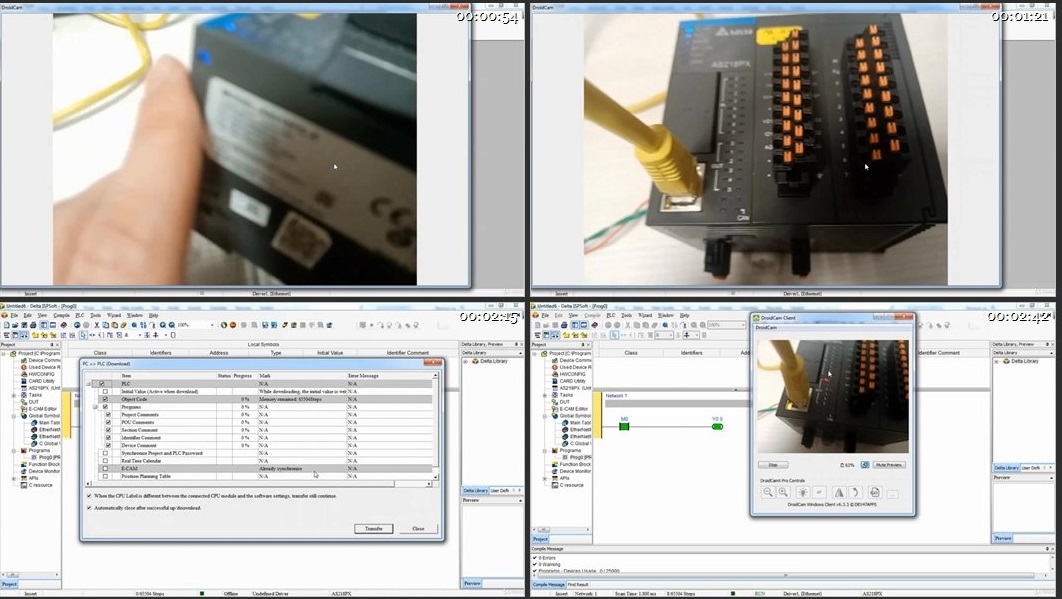Open zoom 100% dropdown in 00:02:15 frame

(212, 325)
